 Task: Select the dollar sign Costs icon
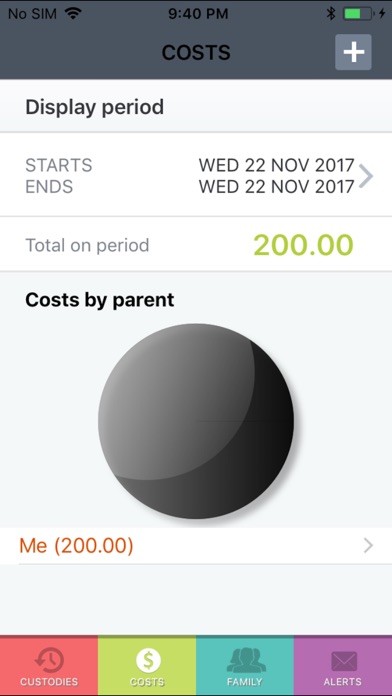pos(147,660)
